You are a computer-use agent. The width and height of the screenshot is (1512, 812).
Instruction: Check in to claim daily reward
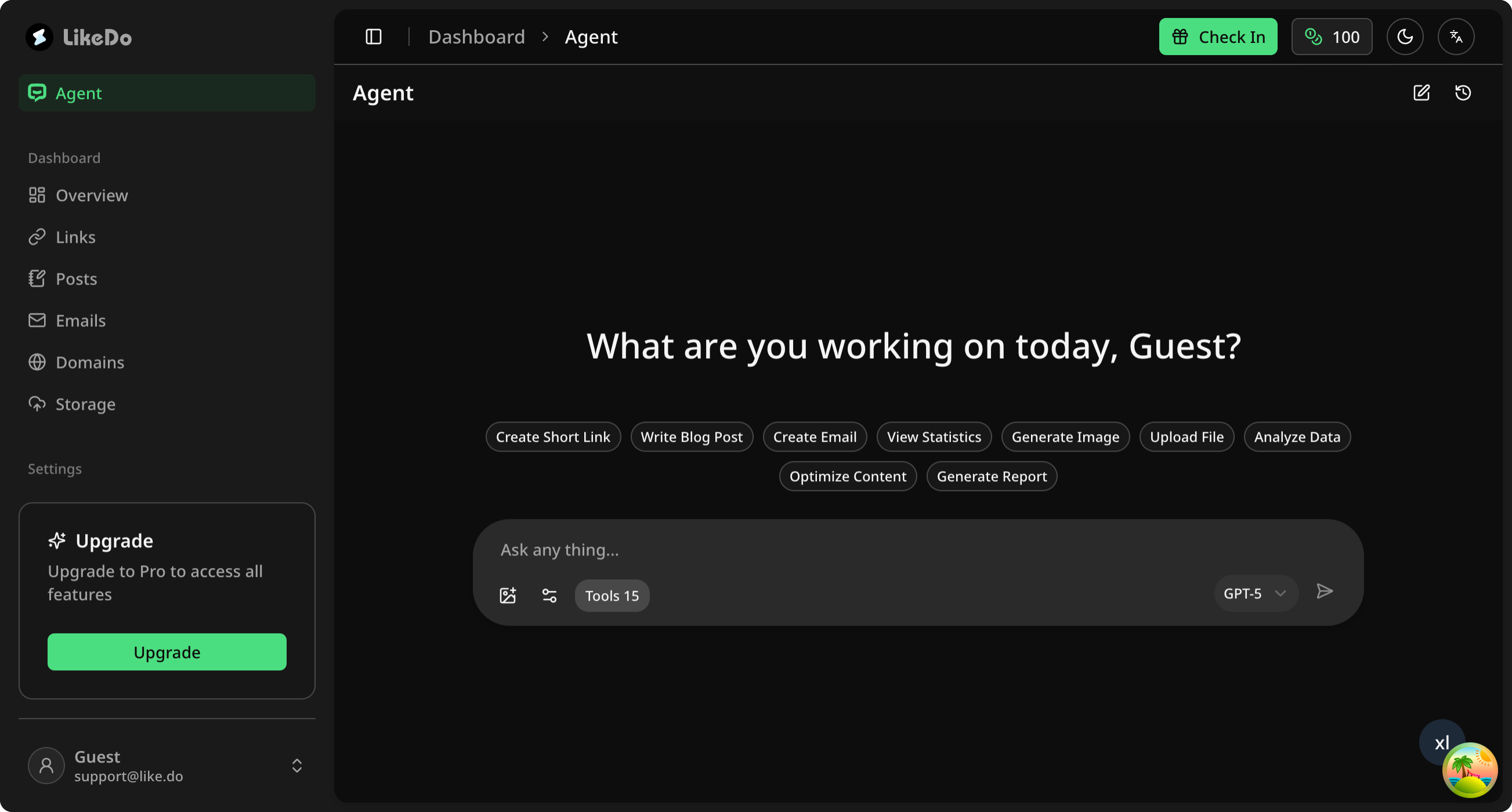coord(1217,37)
